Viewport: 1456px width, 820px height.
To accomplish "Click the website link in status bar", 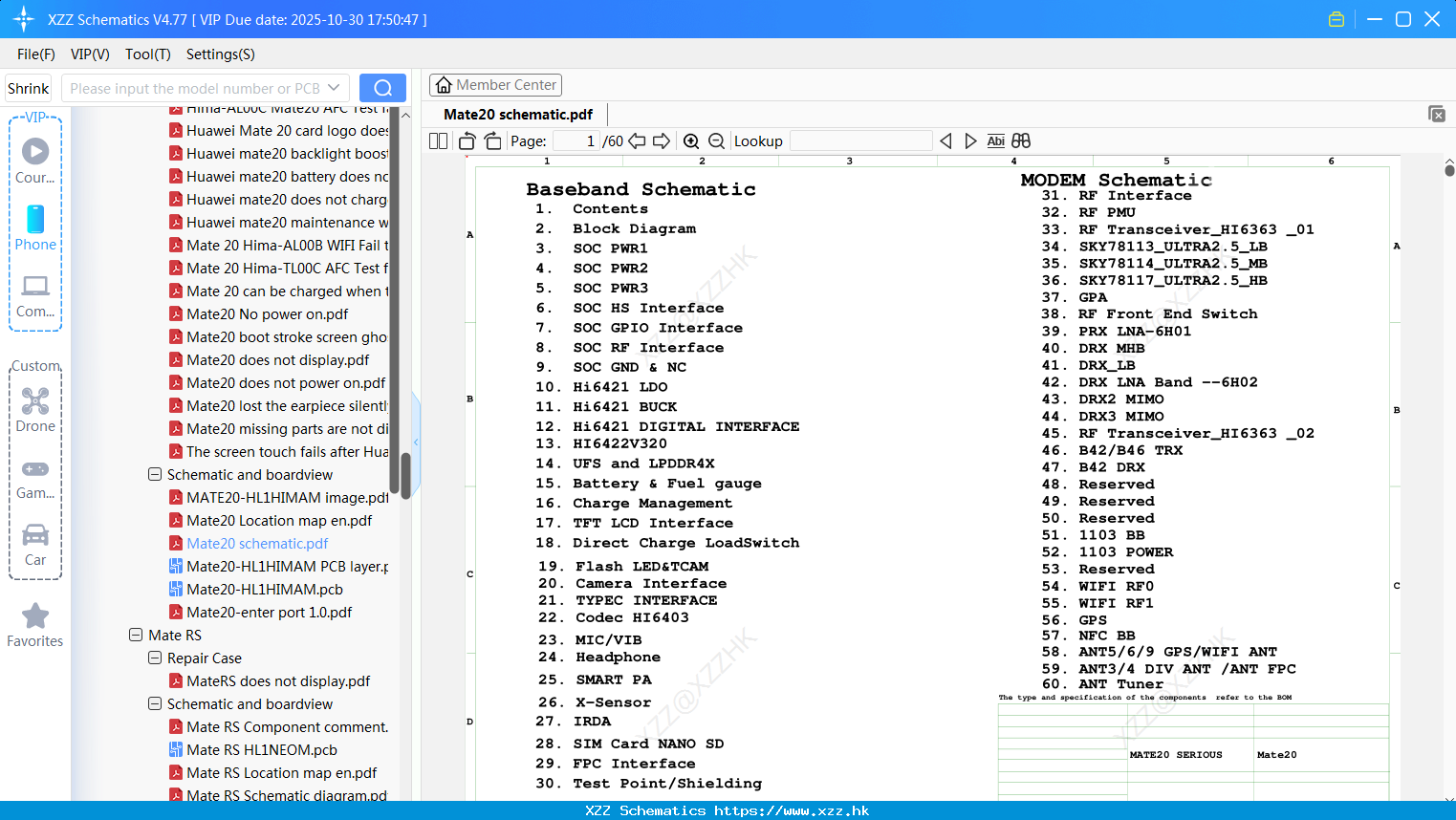I will tap(792, 810).
